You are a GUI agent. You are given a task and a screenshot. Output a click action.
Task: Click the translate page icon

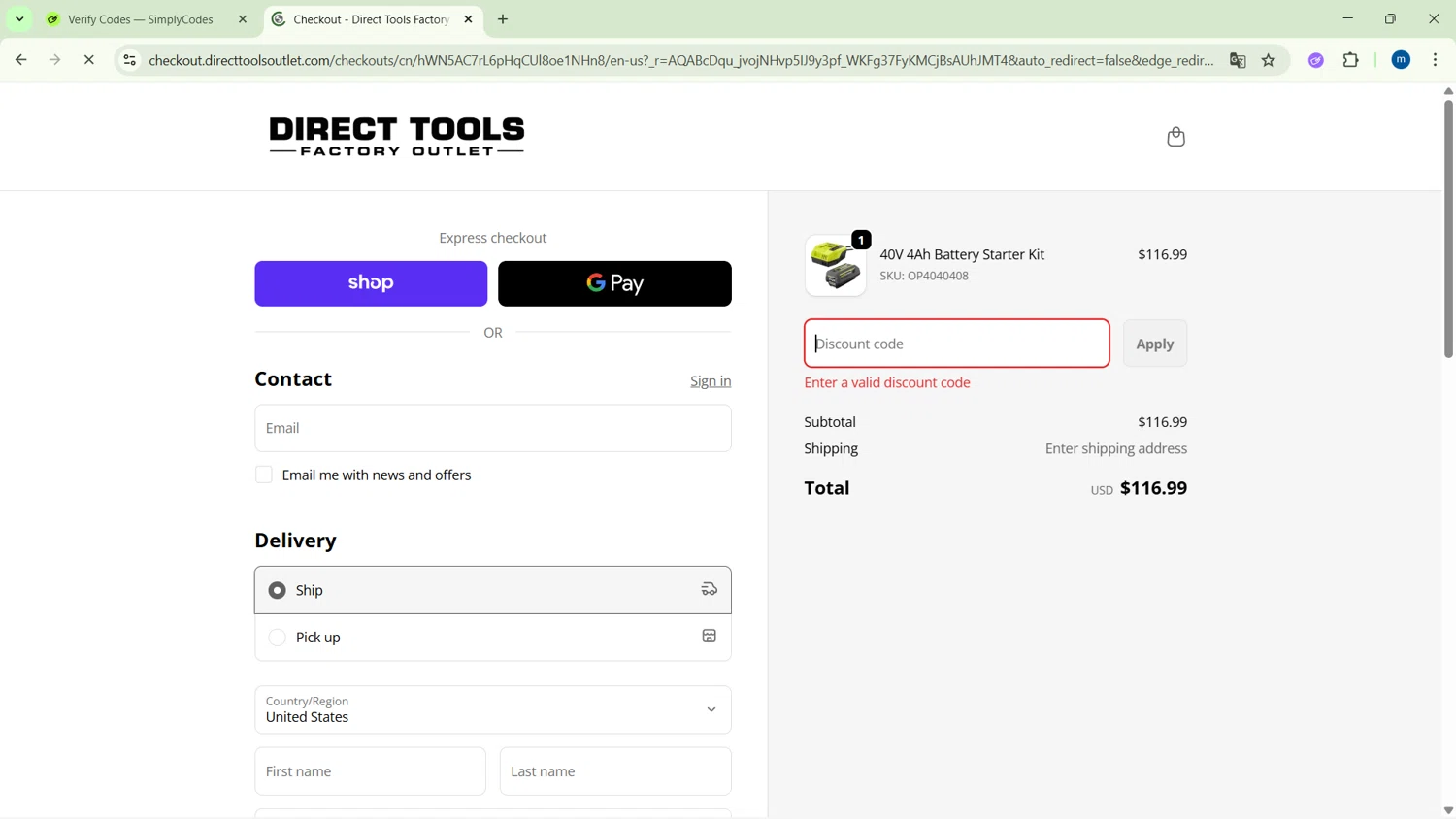pyautogui.click(x=1238, y=60)
